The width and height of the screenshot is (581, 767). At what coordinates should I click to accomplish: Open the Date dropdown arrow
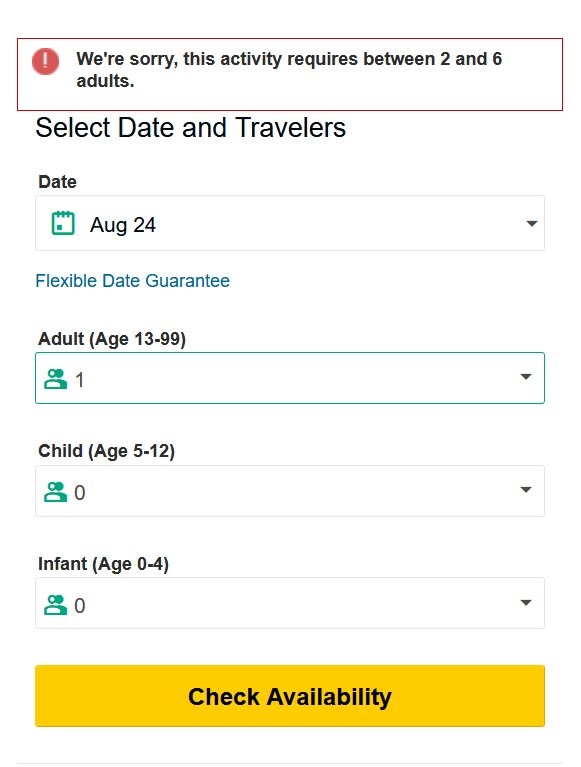(532, 224)
